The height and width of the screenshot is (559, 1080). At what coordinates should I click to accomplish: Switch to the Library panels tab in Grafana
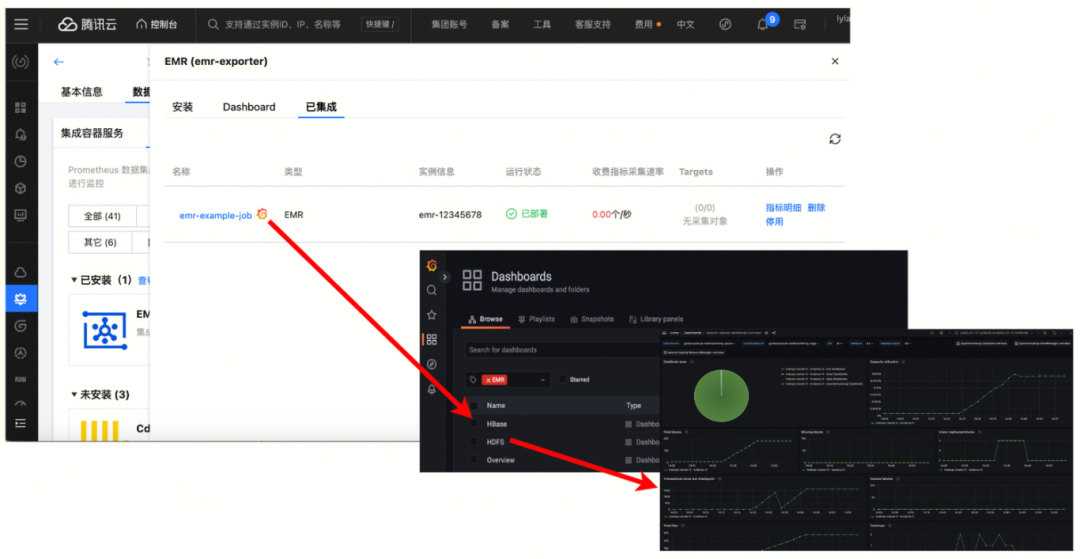(656, 319)
